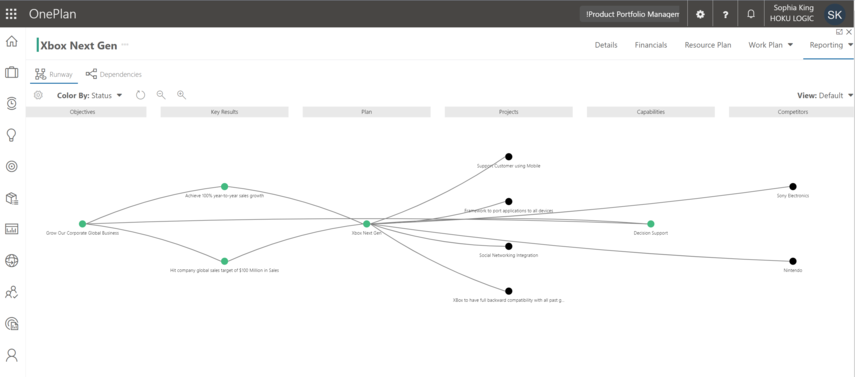
Task: Select the Decision Support green node
Action: 651,224
